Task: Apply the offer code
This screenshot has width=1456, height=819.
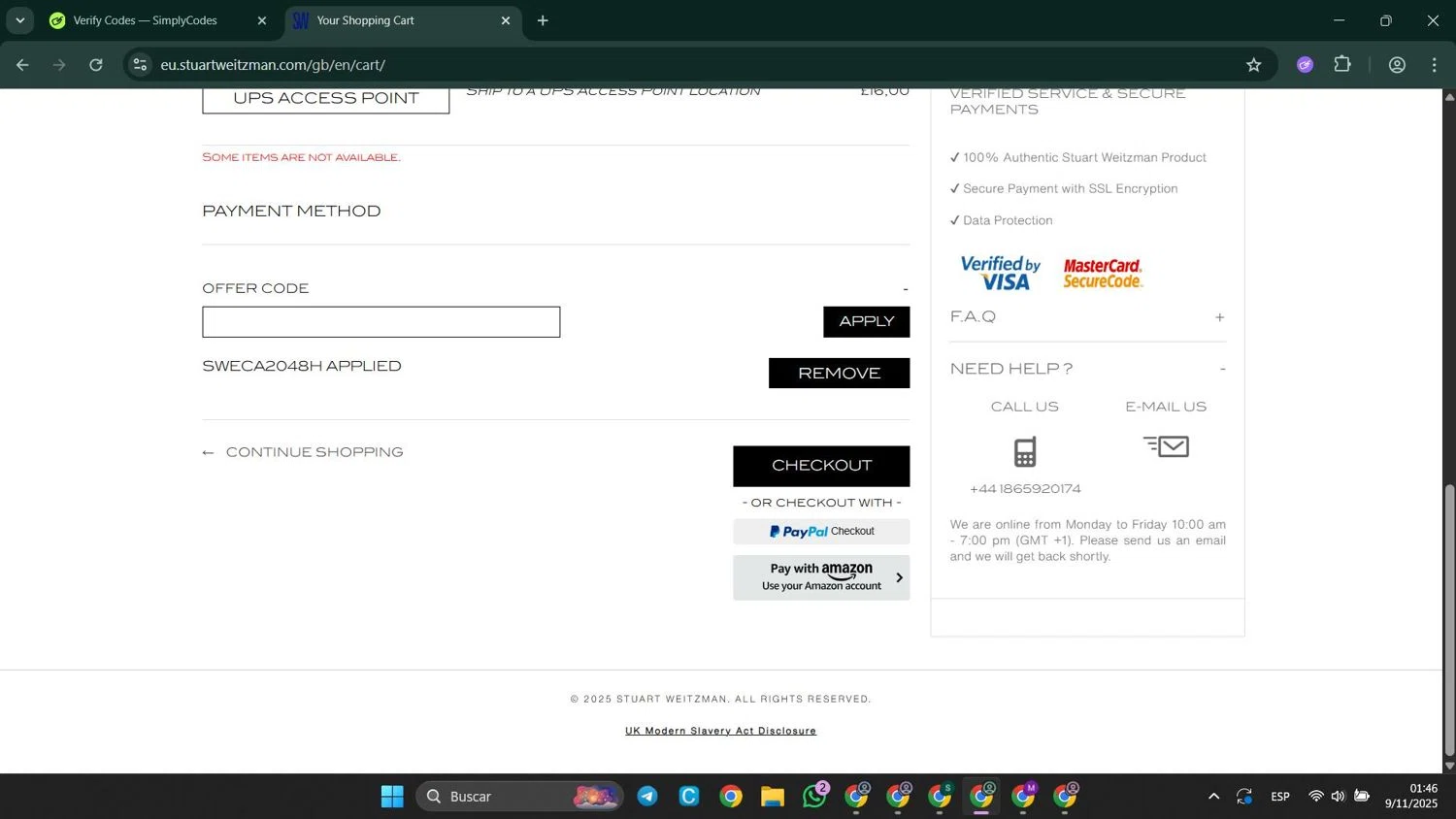Action: (x=866, y=322)
